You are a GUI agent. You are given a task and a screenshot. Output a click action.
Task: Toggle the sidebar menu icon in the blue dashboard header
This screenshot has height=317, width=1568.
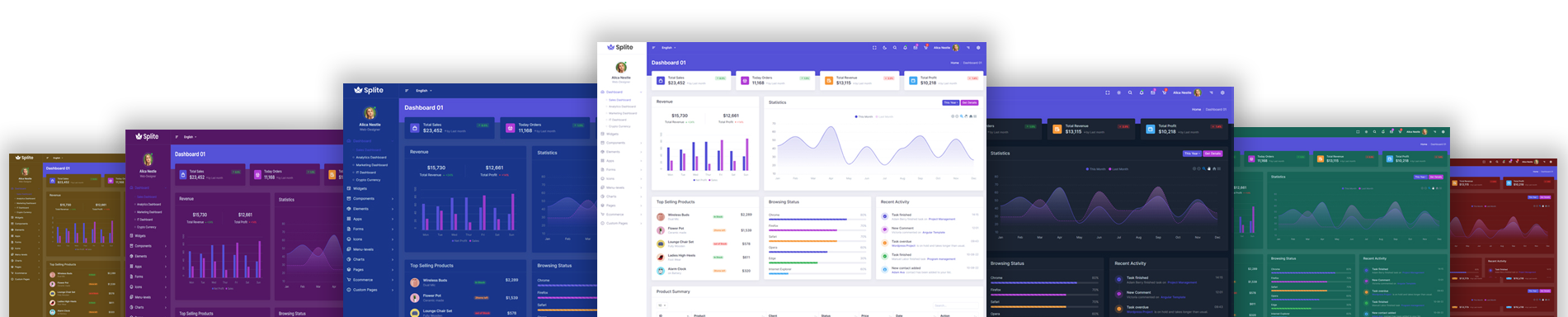tap(407, 91)
